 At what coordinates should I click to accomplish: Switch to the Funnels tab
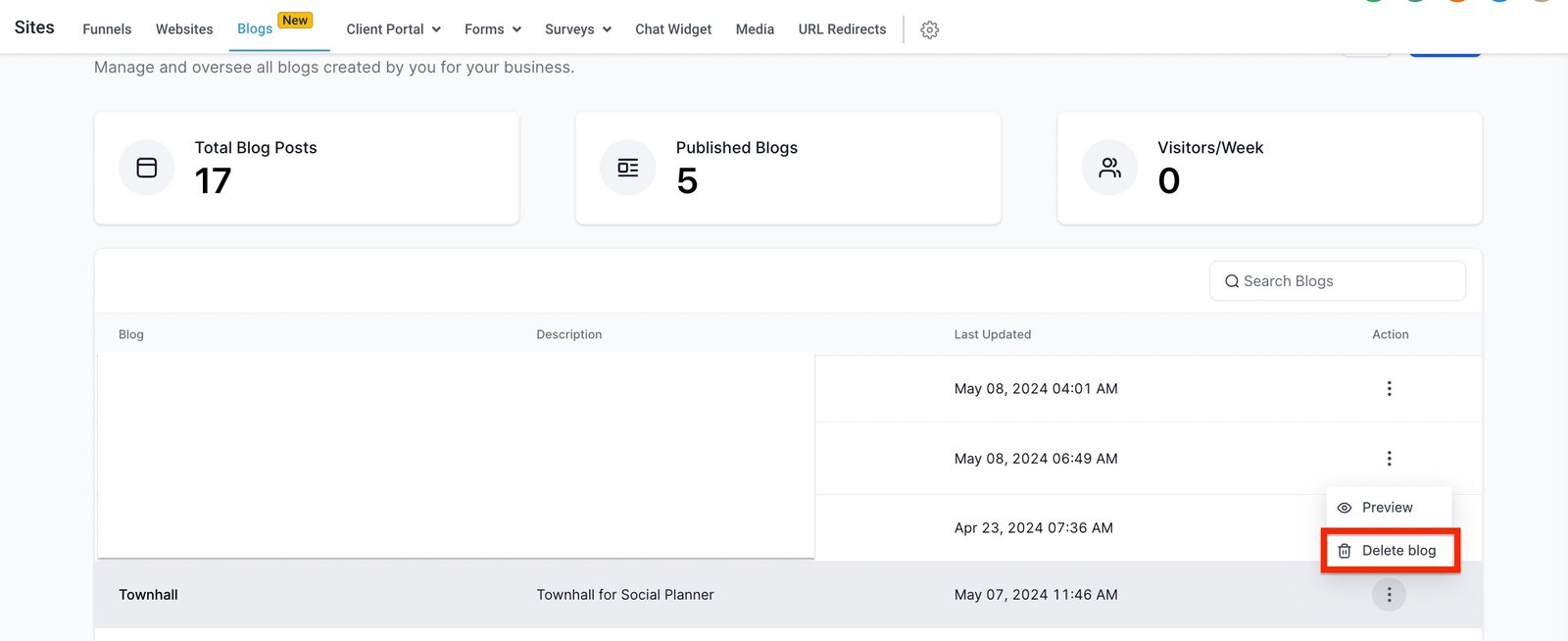pyautogui.click(x=107, y=29)
